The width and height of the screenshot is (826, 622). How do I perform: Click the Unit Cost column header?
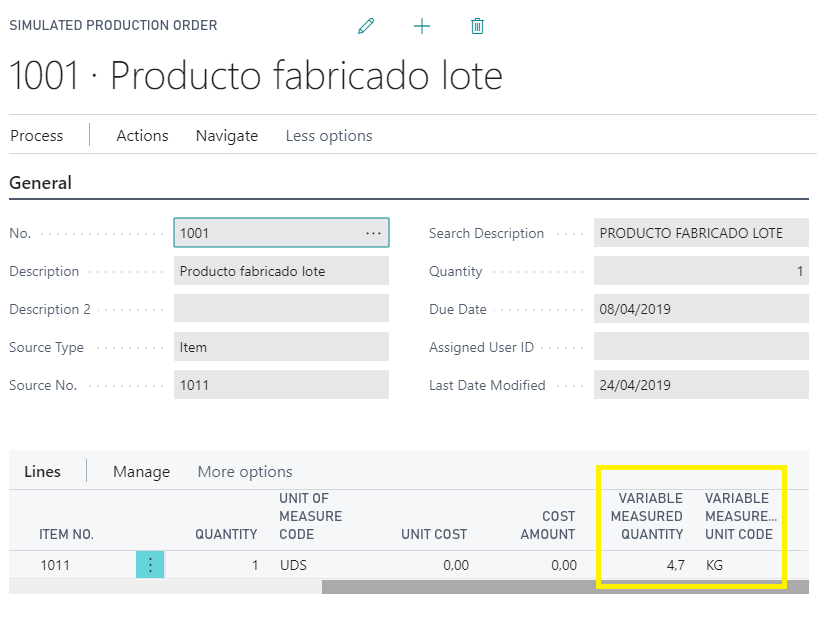click(x=434, y=534)
